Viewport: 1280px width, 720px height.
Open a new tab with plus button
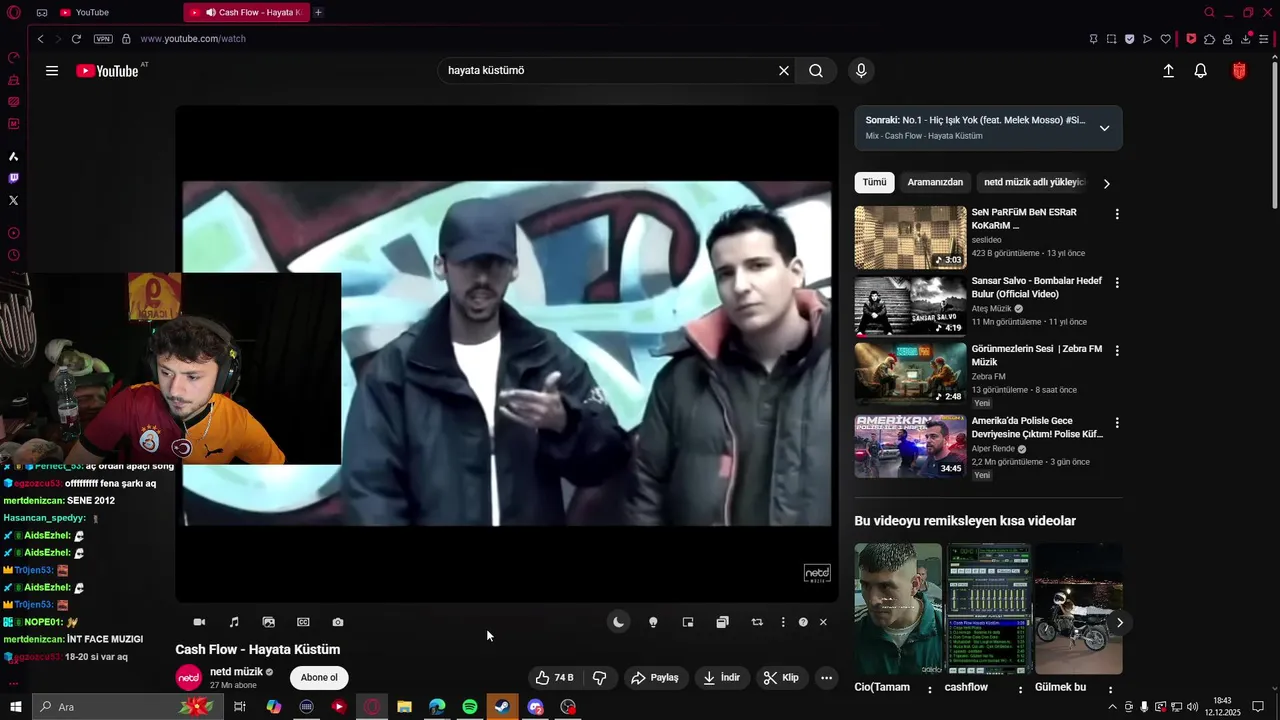pos(318,12)
